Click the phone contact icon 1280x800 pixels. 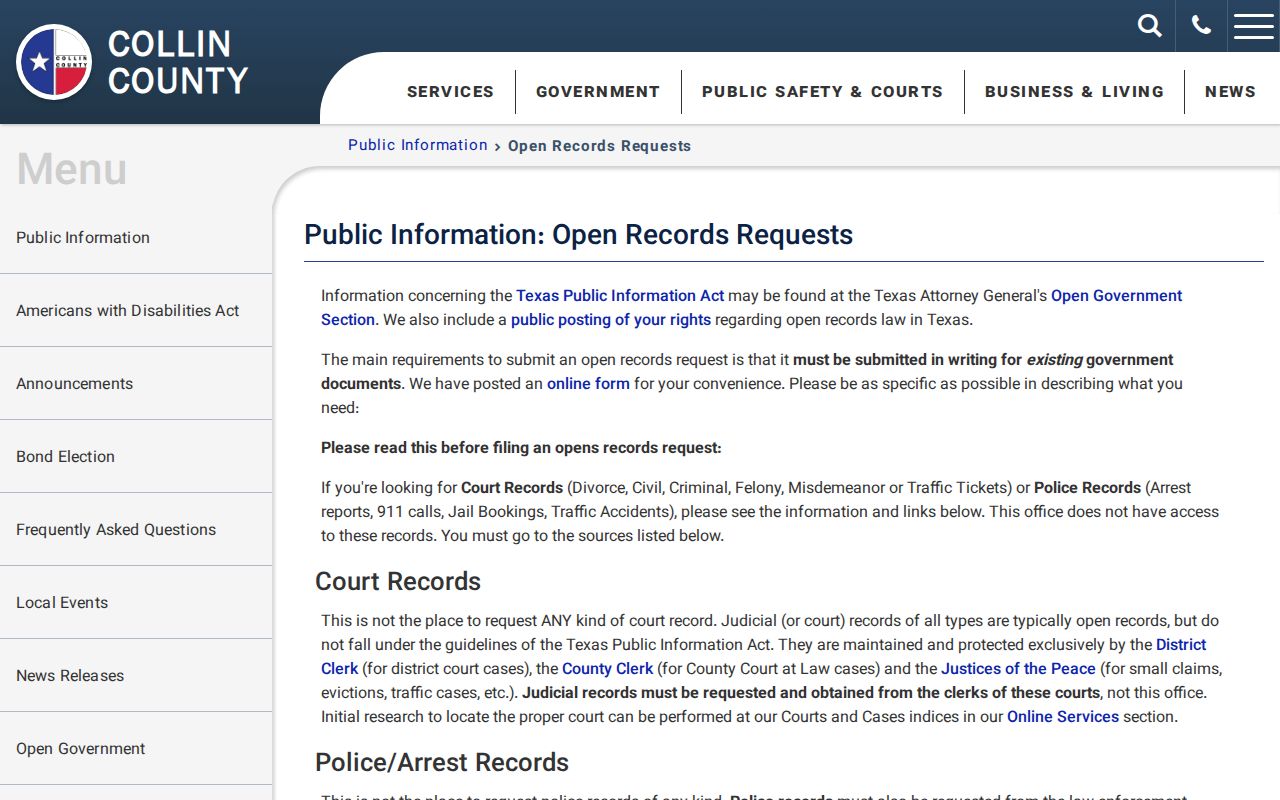click(x=1201, y=26)
